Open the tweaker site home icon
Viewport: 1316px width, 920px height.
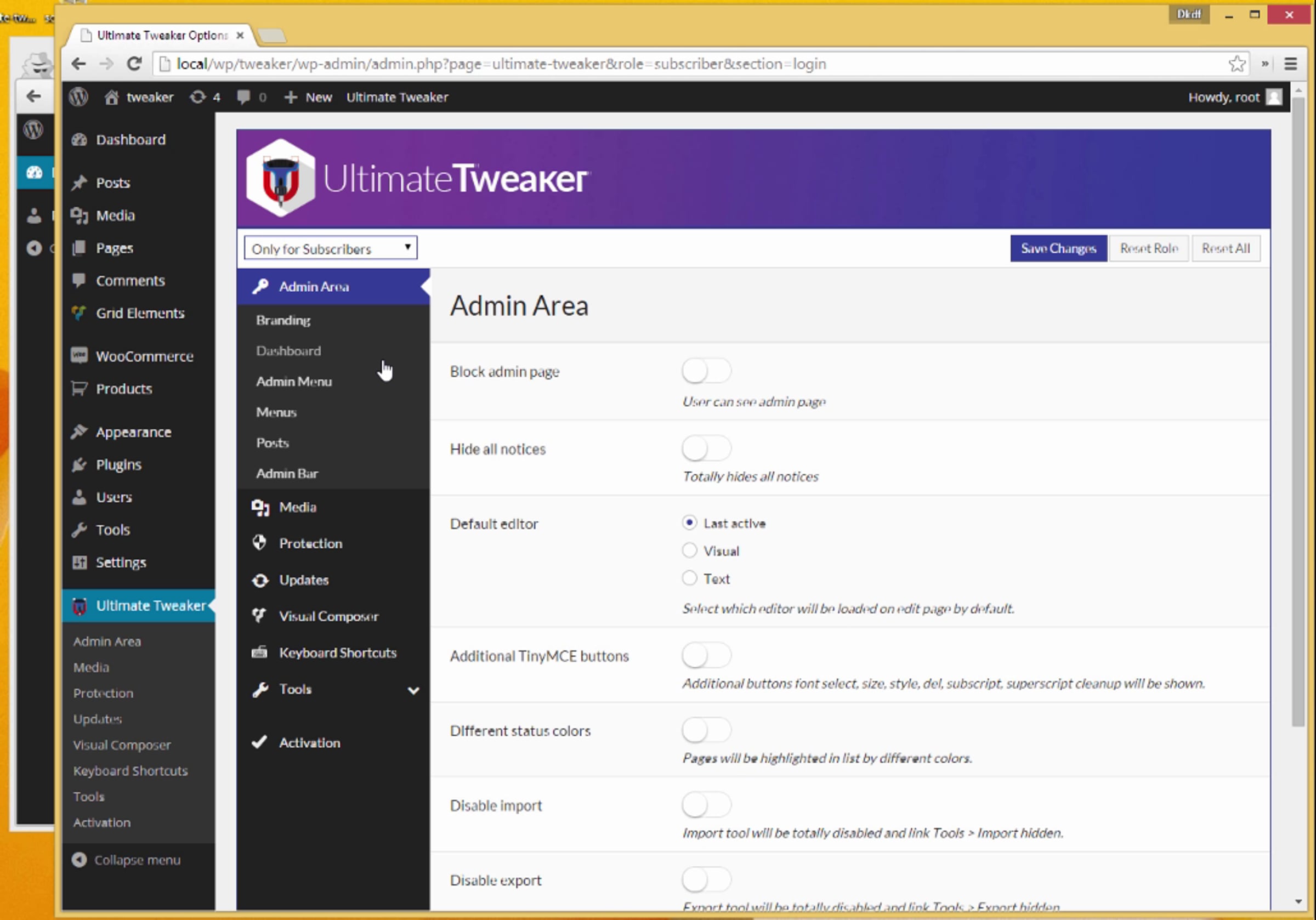(111, 98)
